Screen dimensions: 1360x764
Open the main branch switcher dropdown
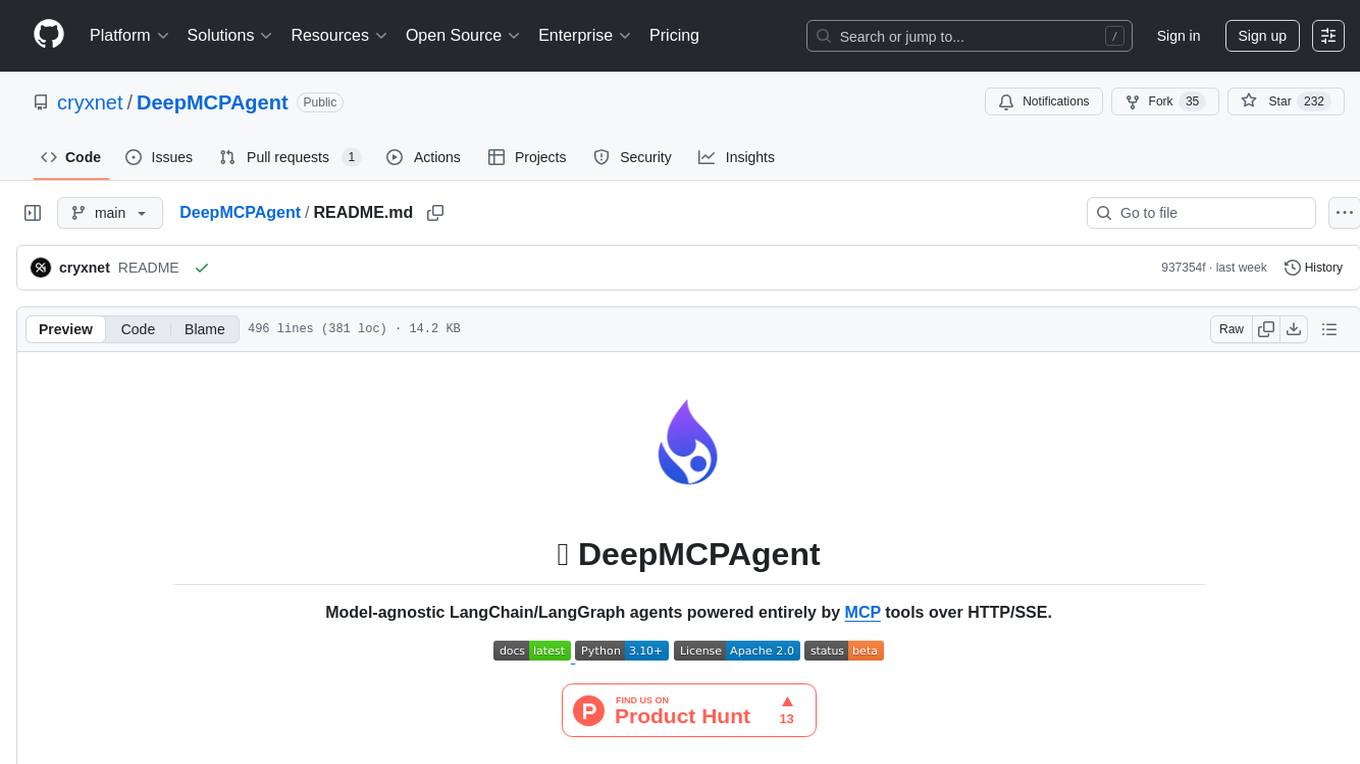pyautogui.click(x=109, y=213)
